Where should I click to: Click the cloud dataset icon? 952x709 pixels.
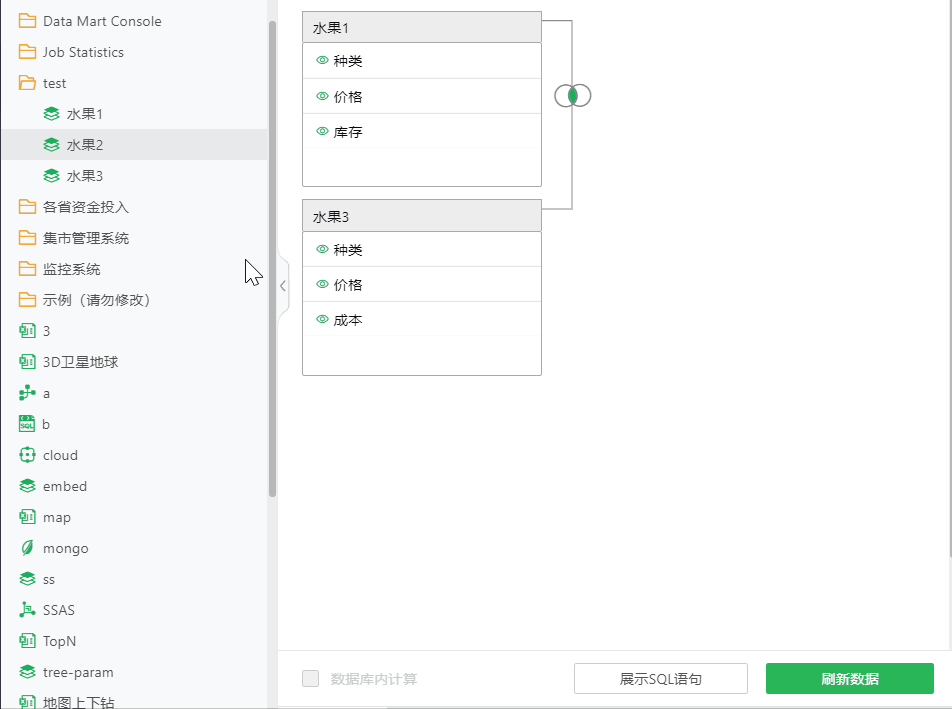(27, 455)
